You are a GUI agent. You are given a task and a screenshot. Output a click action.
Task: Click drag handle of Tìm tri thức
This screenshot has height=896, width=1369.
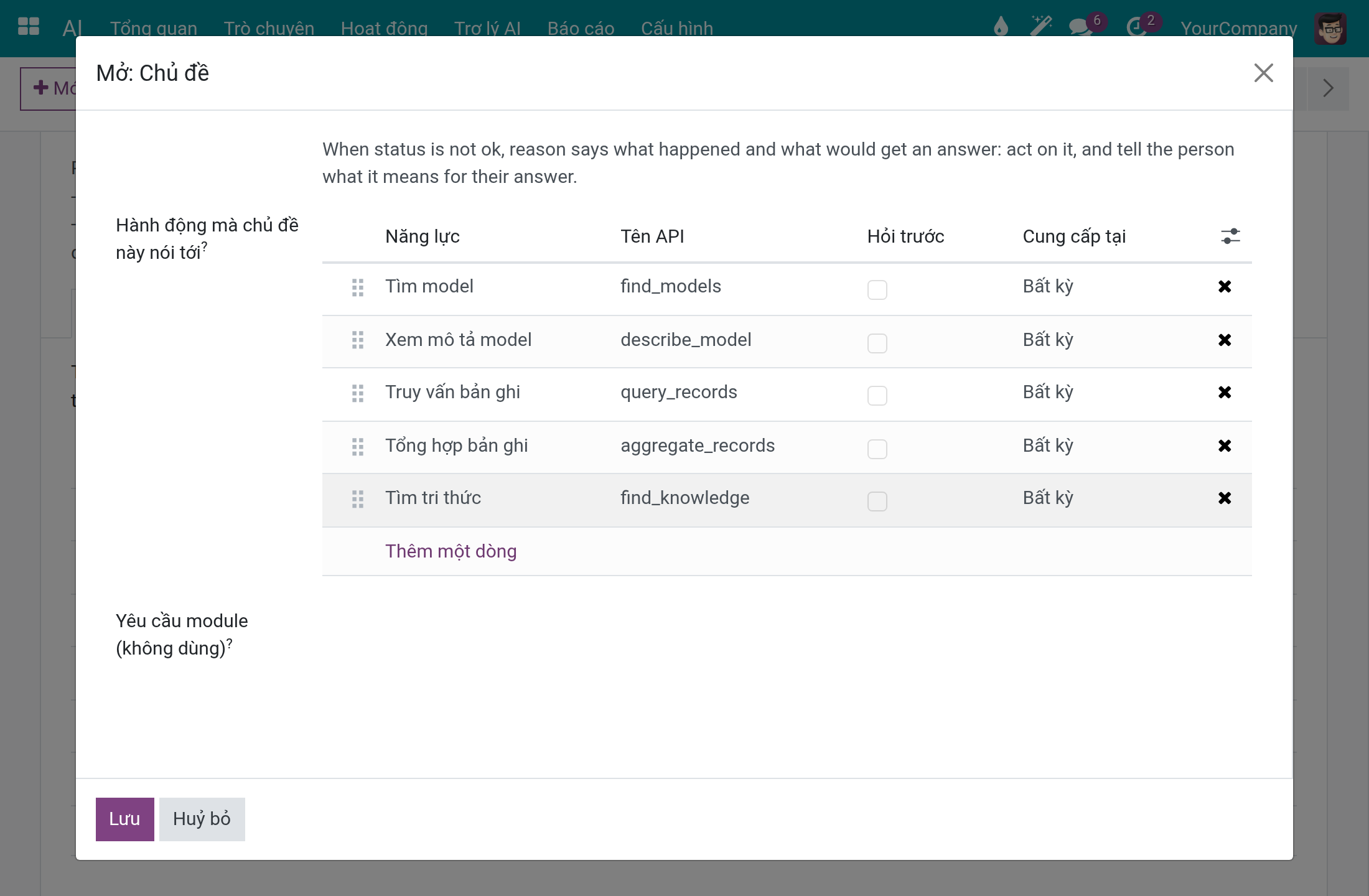point(358,499)
